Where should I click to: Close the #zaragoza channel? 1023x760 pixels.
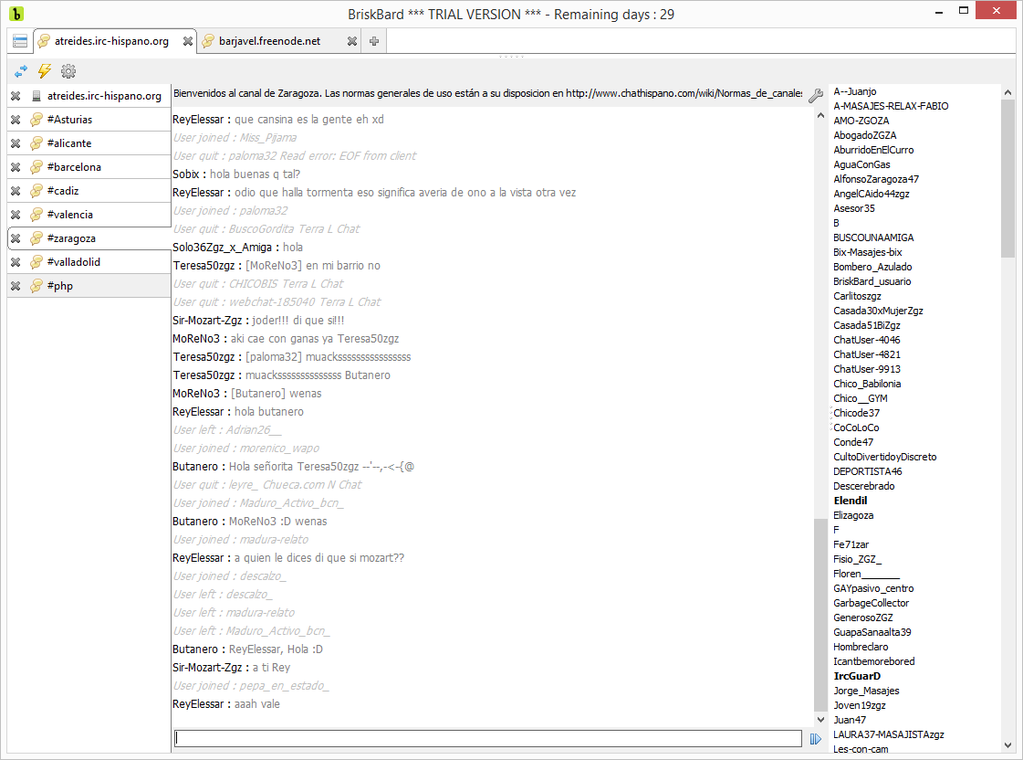(x=16, y=238)
